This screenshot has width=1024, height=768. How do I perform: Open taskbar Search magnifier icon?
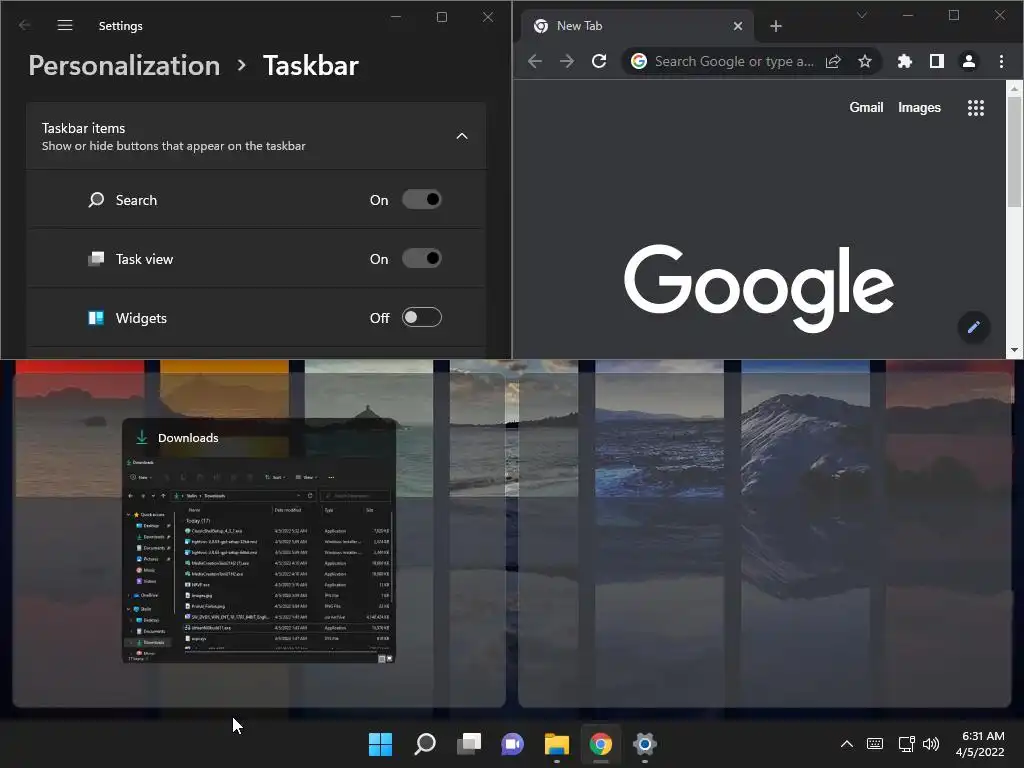(424, 743)
